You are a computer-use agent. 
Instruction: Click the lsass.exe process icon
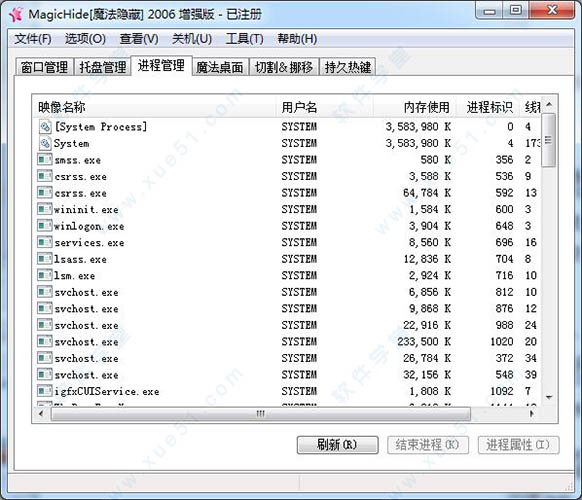(x=45, y=259)
